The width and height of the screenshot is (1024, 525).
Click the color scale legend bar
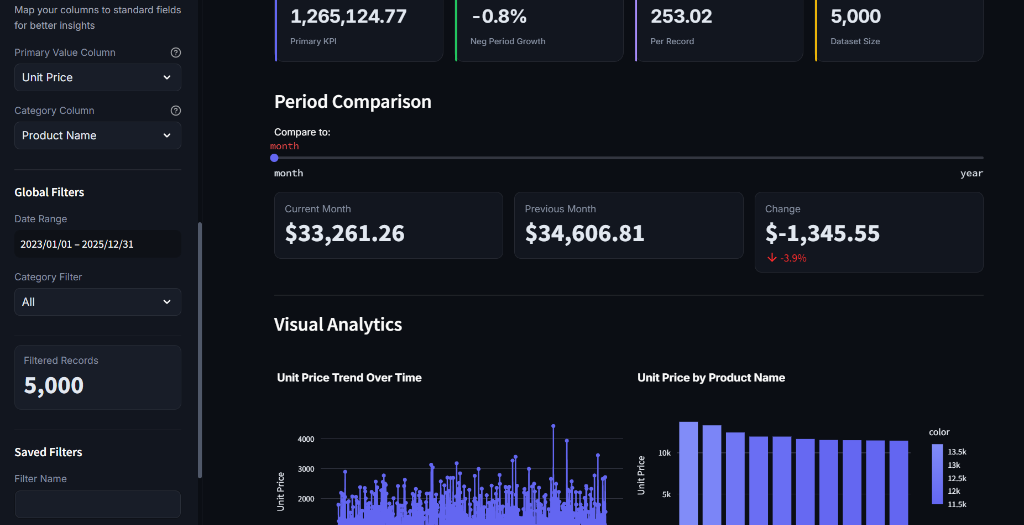937,474
